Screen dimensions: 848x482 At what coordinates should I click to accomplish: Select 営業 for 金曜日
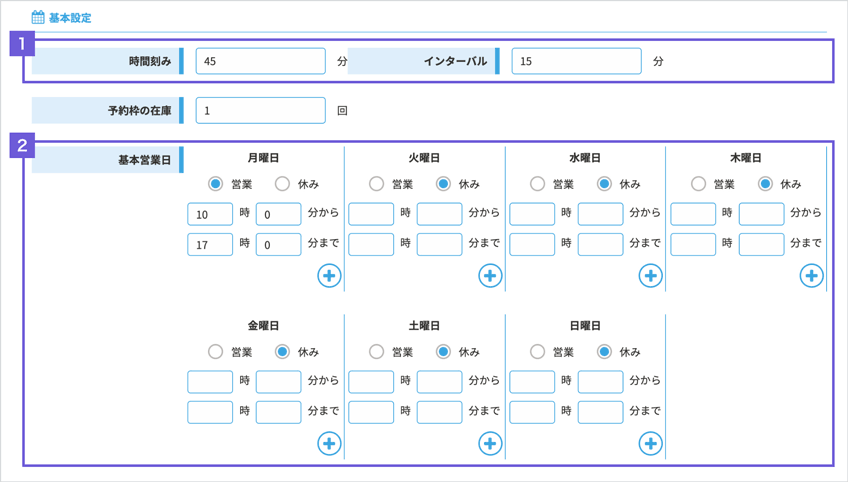coord(215,352)
